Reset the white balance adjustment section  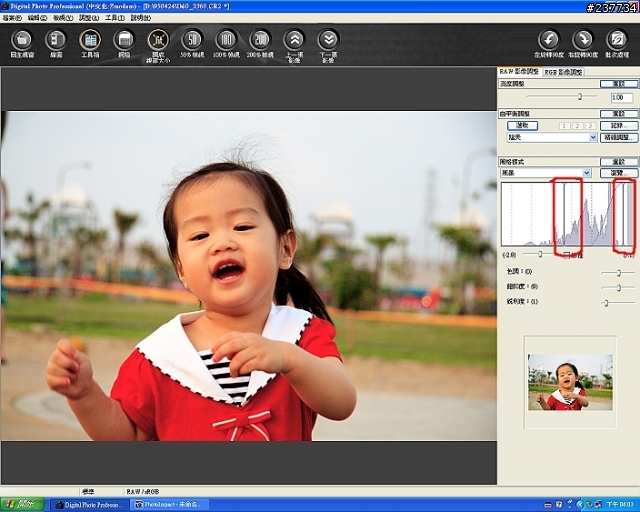(x=619, y=114)
